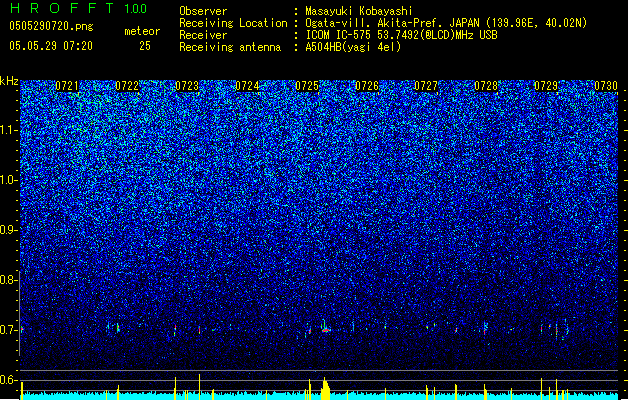Click the 0727 time marker

pos(426,86)
